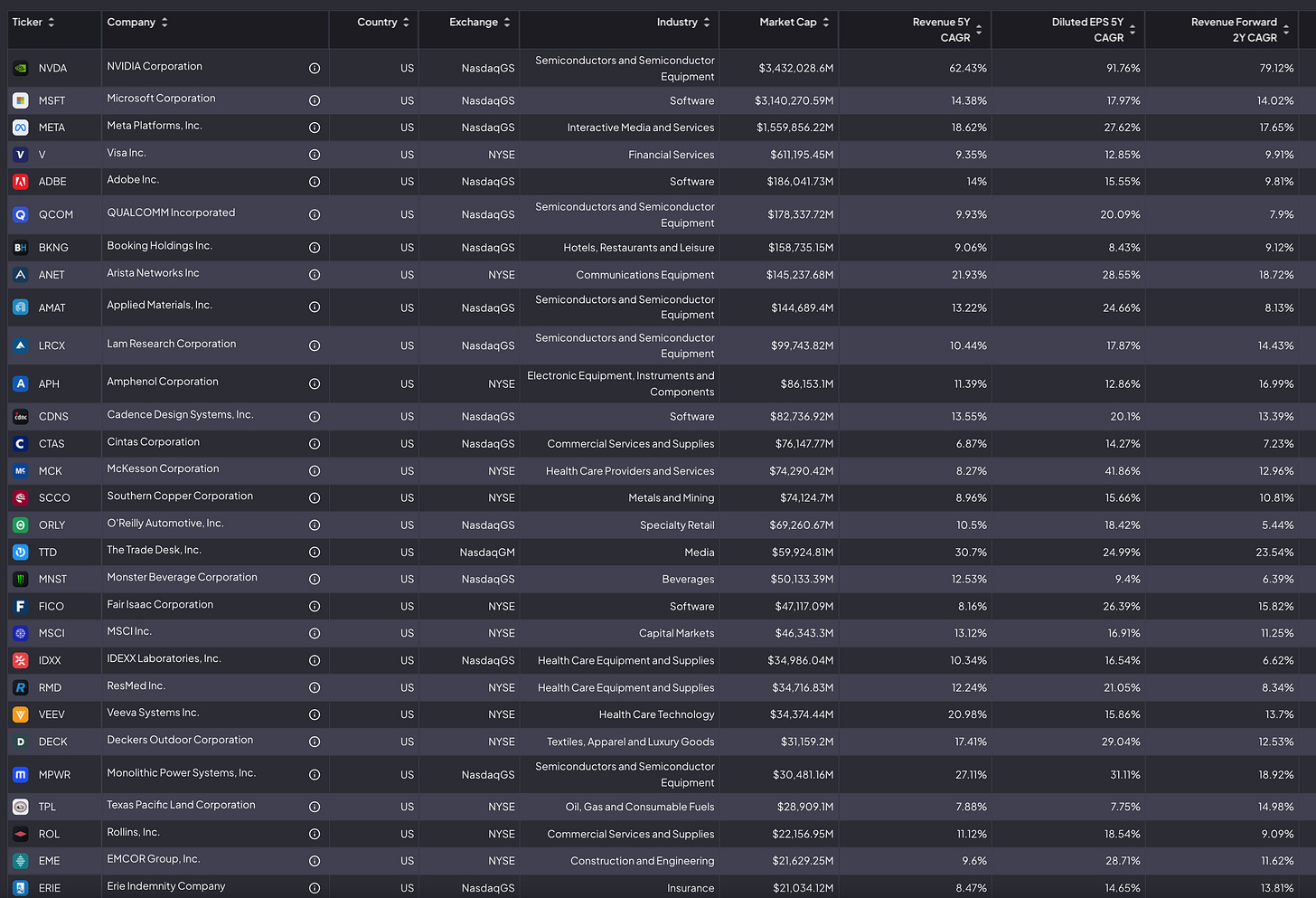Open info icon for MSCI Inc.
The image size is (1316, 898).
[315, 634]
